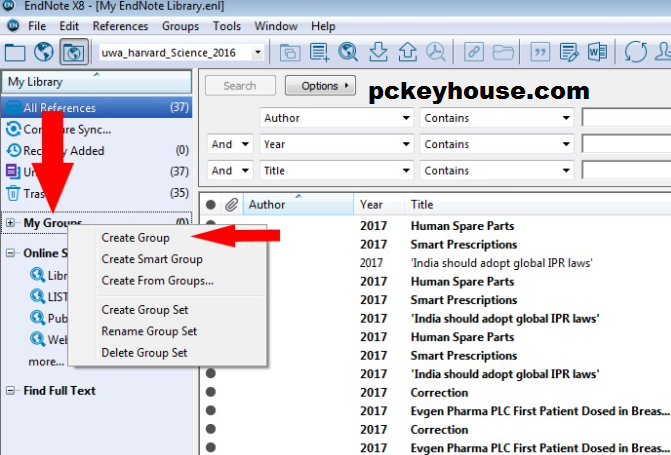Viewport: 671px width, 455px height.
Task: Toggle read dot on last Evgen Pharma row
Action: [x=211, y=448]
